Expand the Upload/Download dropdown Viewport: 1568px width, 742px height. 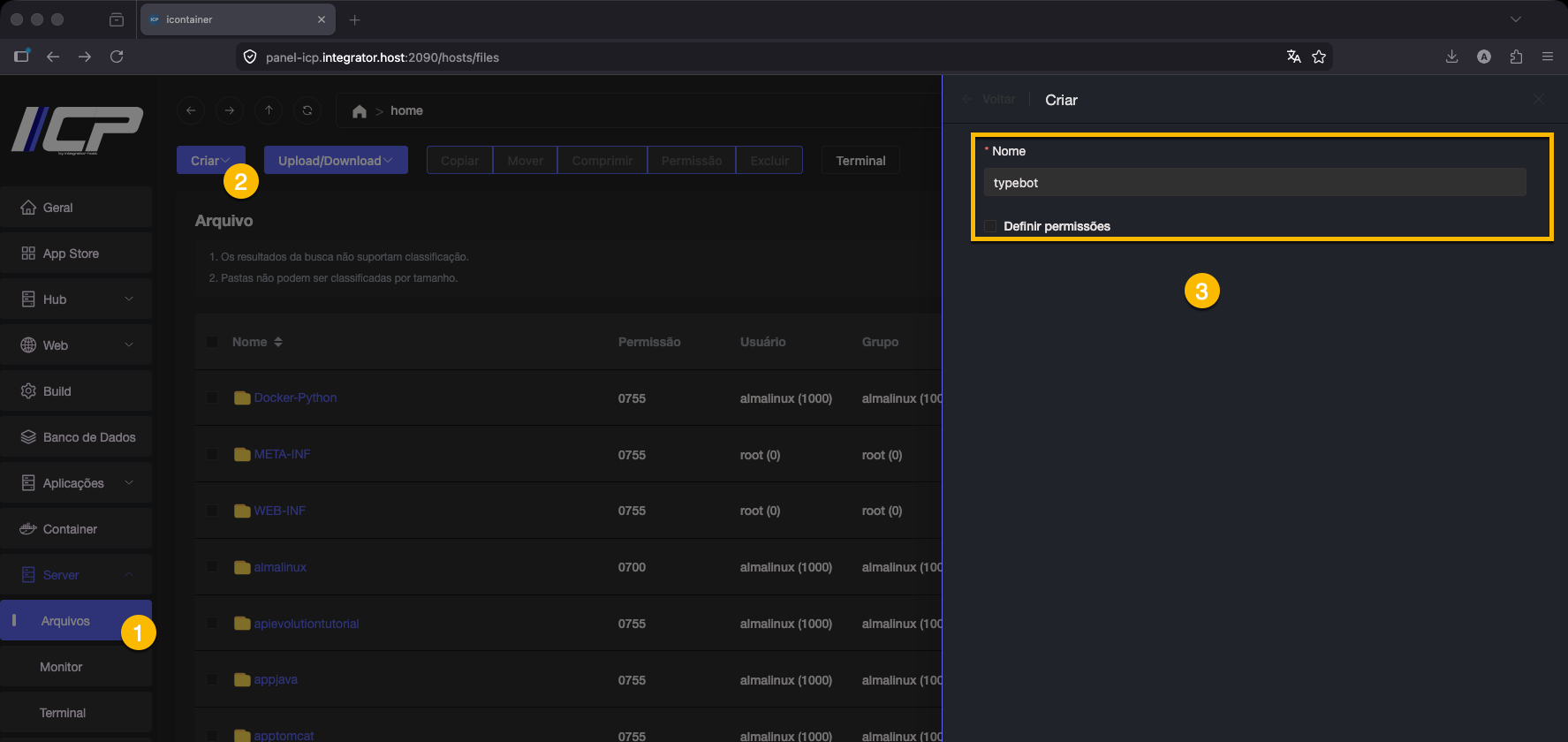click(x=336, y=161)
